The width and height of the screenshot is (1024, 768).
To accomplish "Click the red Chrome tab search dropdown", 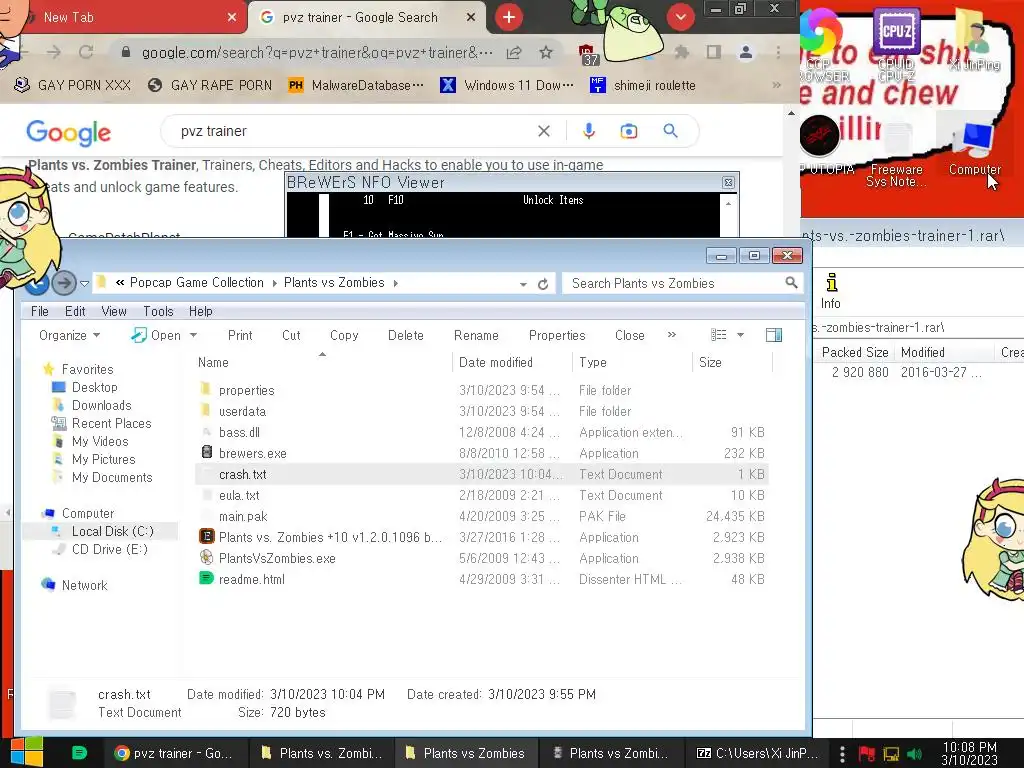I will [680, 17].
